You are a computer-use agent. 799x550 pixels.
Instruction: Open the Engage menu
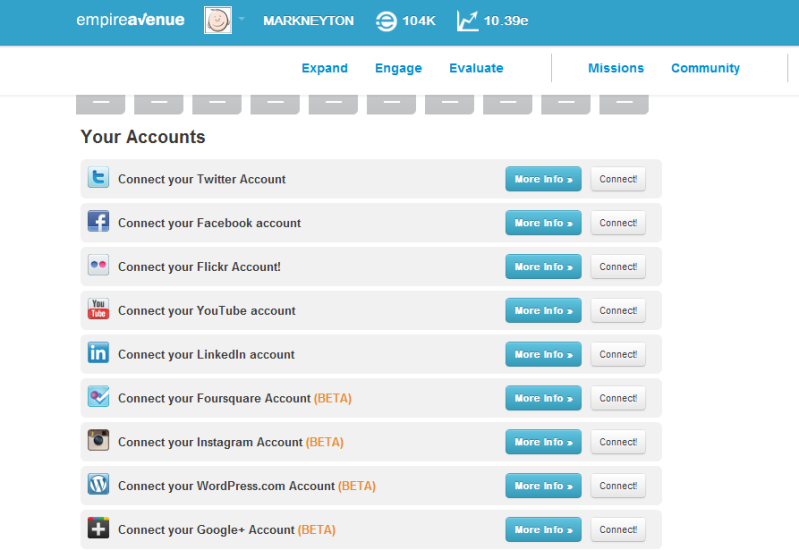[x=398, y=68]
